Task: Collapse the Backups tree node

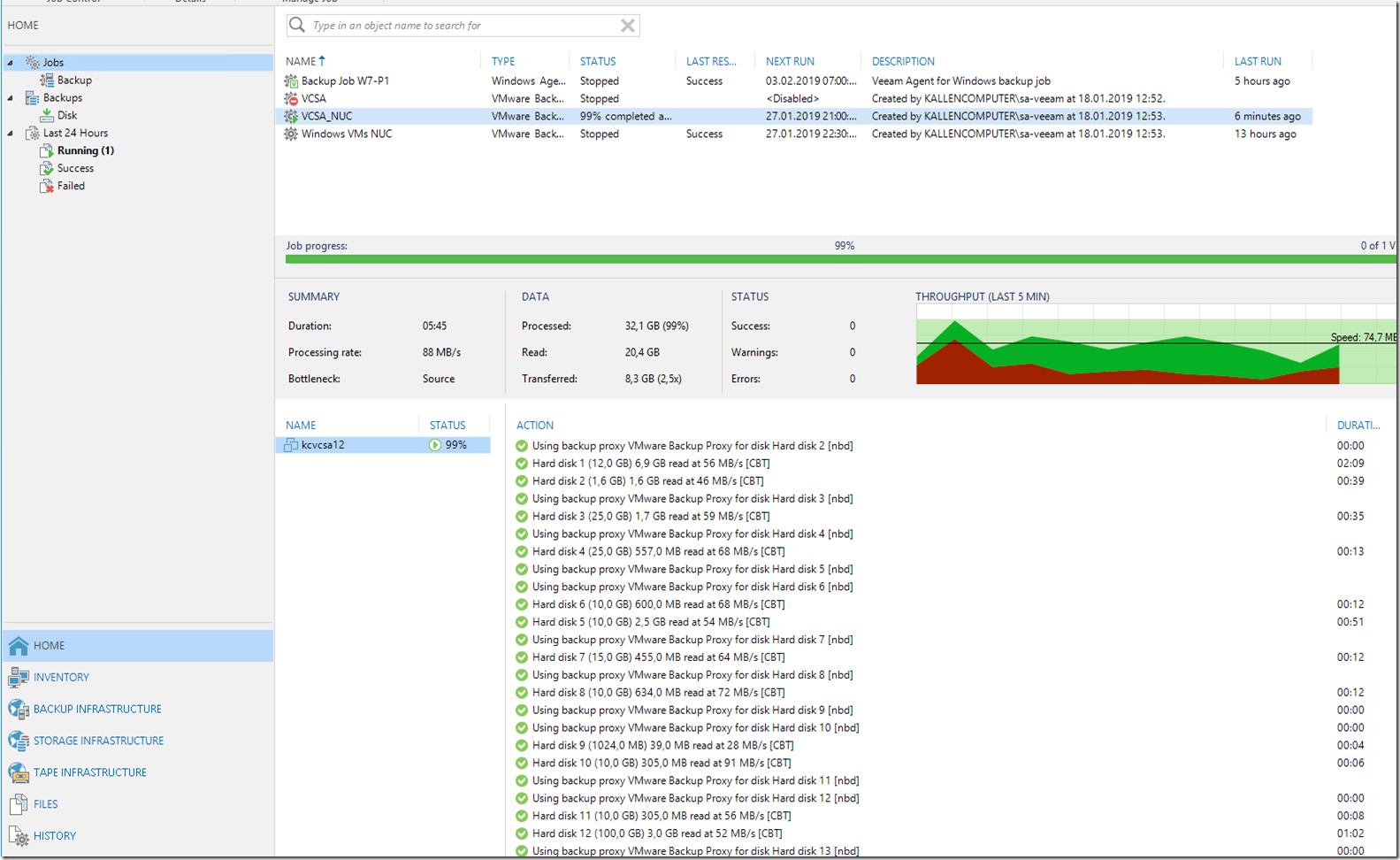Action: pos(11,98)
